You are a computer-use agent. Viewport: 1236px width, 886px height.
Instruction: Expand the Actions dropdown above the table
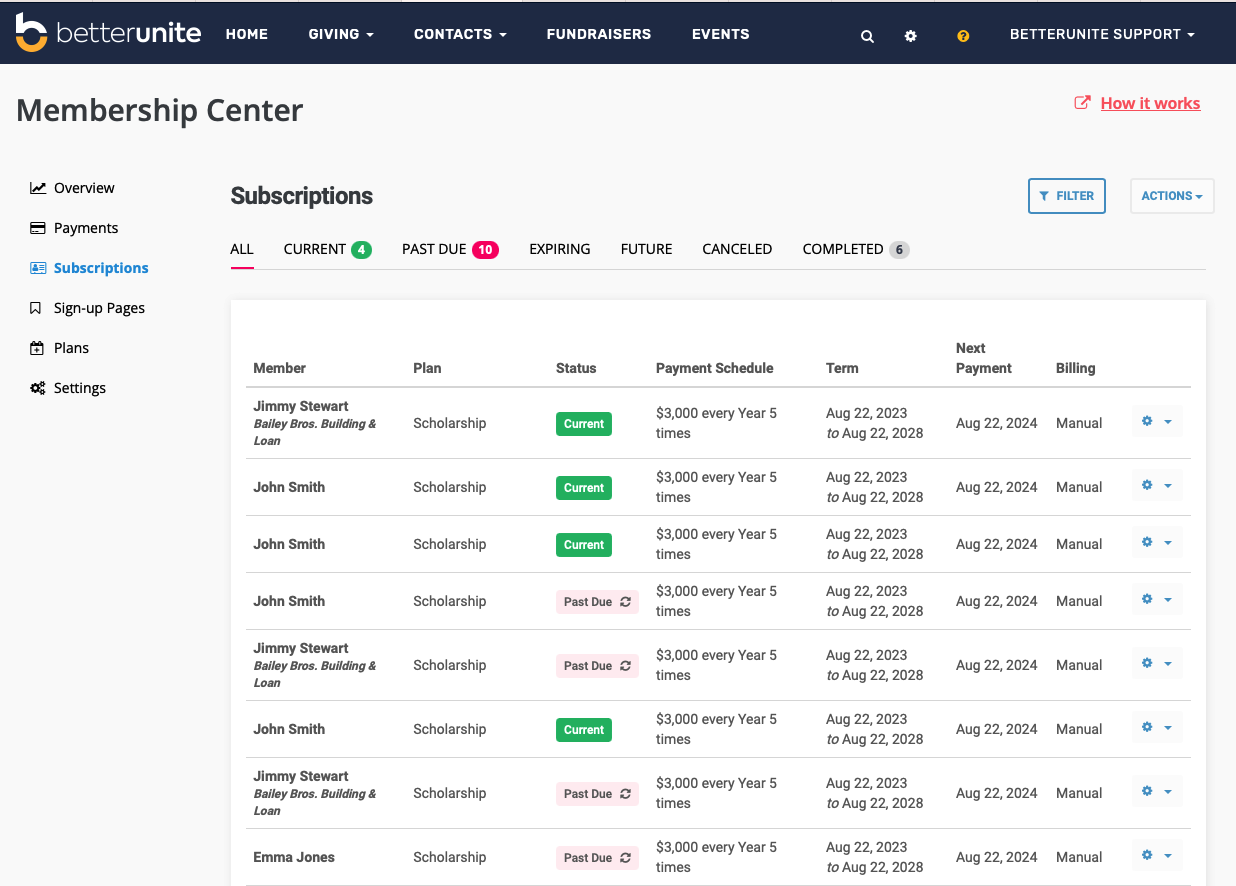(x=1171, y=195)
